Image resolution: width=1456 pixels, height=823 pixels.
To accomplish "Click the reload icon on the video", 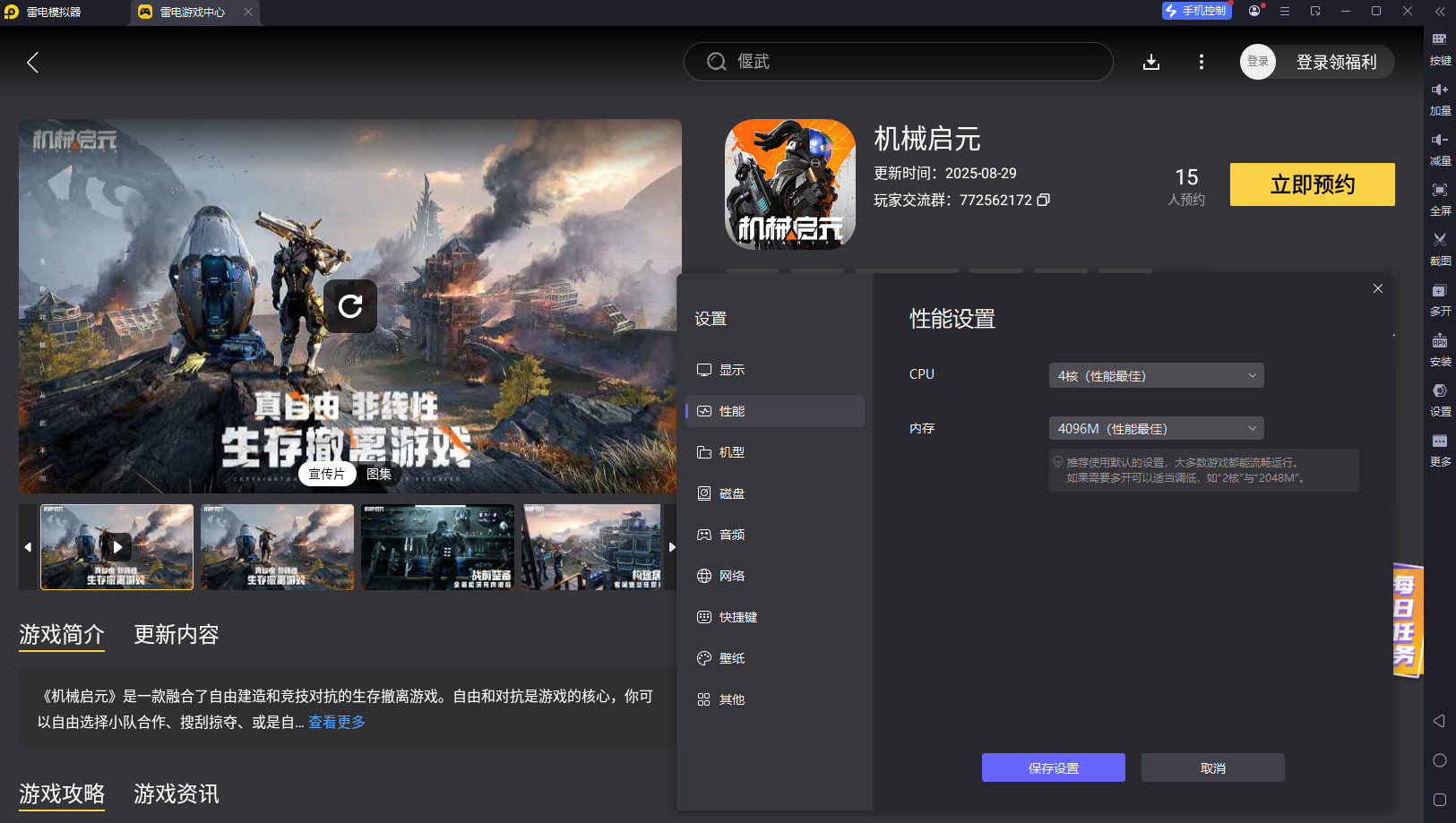I will click(350, 306).
